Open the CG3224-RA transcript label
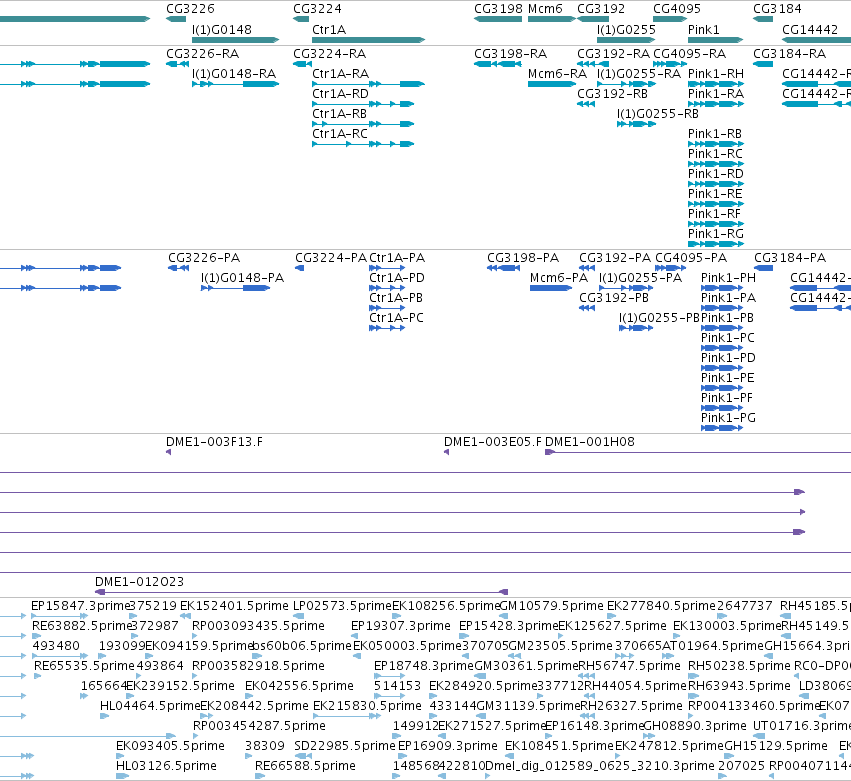The image size is (851, 781). point(329,53)
